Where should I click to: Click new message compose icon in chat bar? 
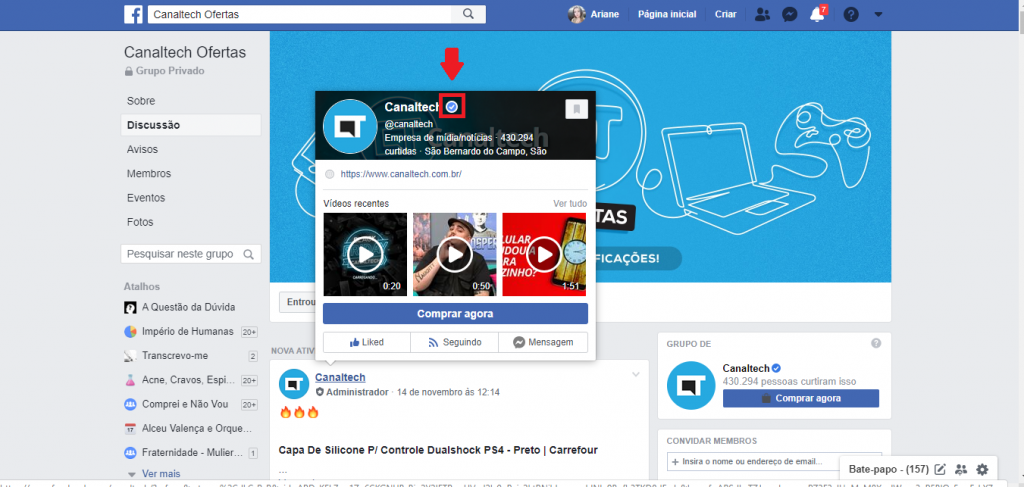(x=940, y=469)
